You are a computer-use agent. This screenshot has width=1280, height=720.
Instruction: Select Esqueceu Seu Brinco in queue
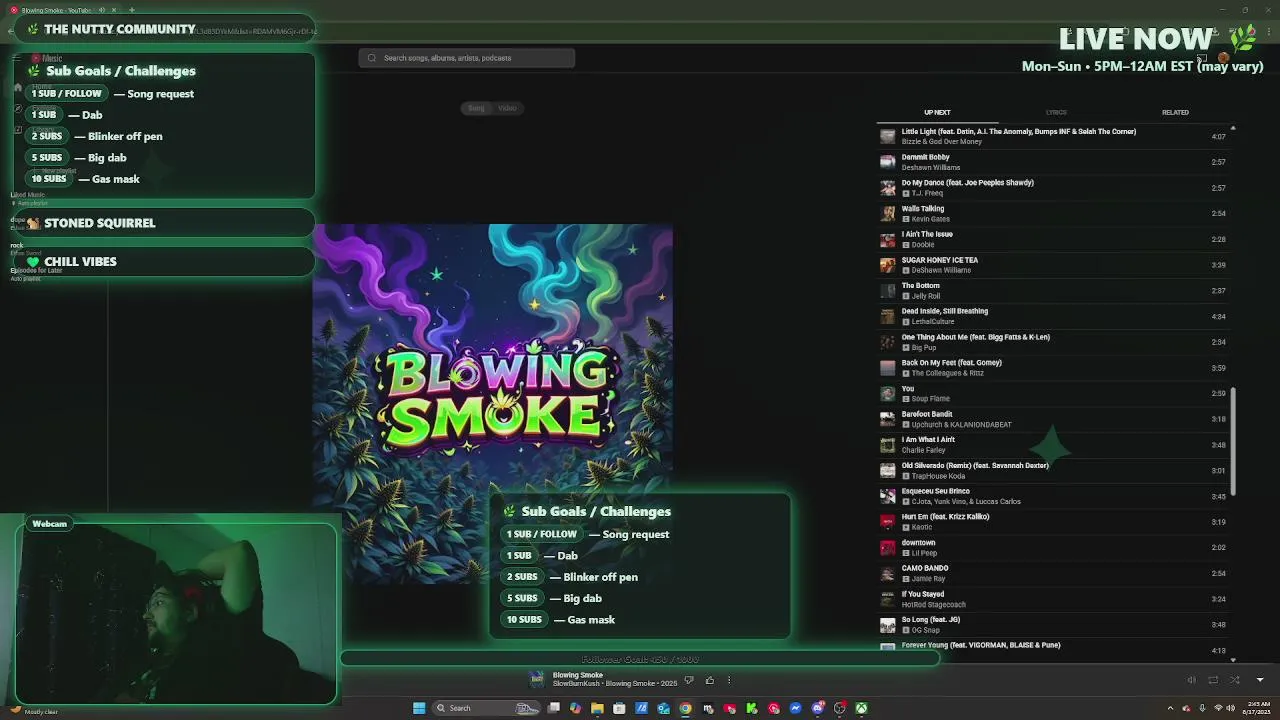[x=1054, y=496]
